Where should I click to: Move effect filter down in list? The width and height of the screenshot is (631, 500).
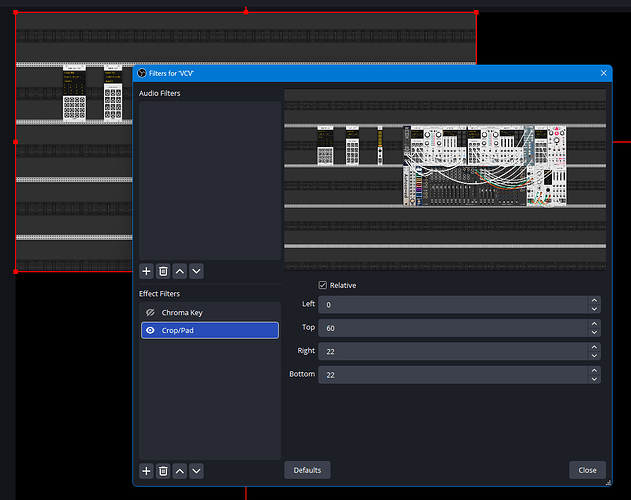pyautogui.click(x=196, y=470)
